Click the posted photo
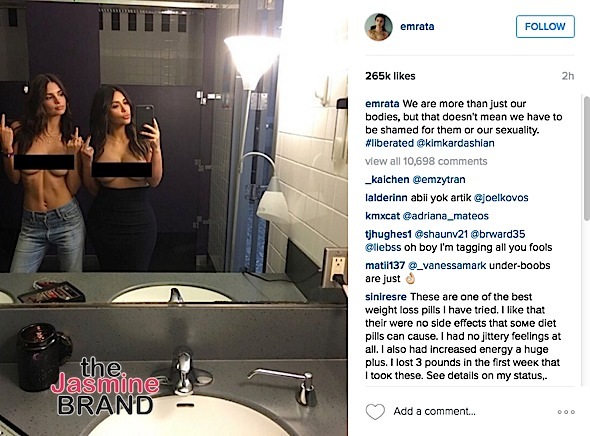Image resolution: width=590 pixels, height=436 pixels. pos(174,218)
